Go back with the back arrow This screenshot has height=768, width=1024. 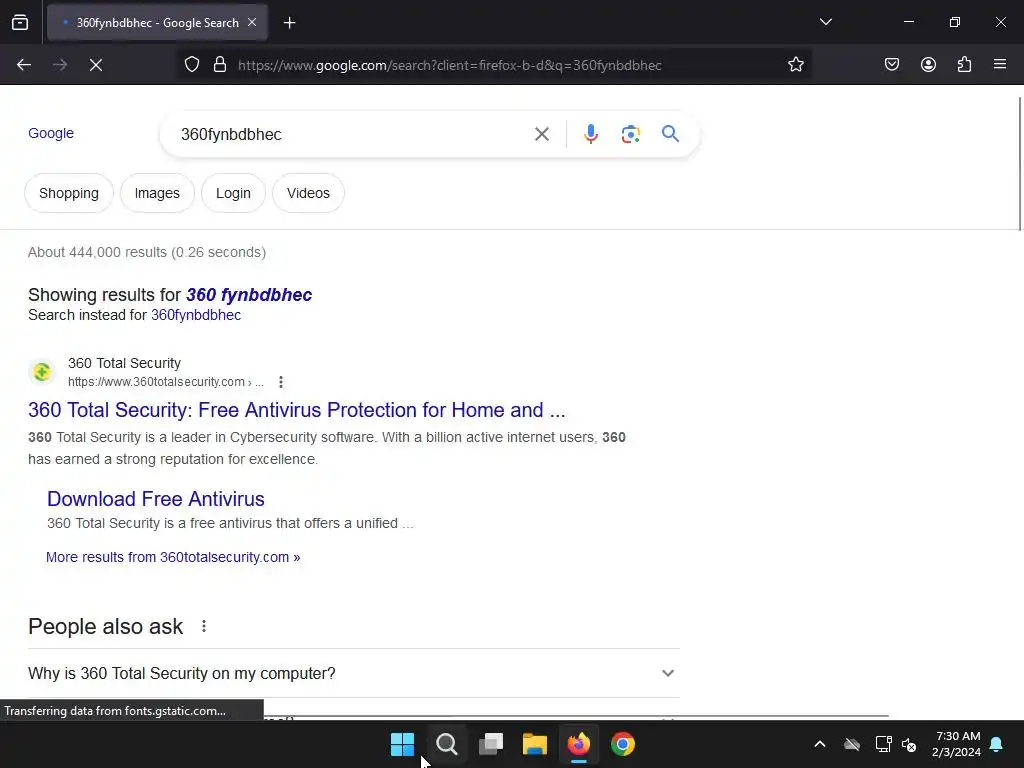pos(24,65)
